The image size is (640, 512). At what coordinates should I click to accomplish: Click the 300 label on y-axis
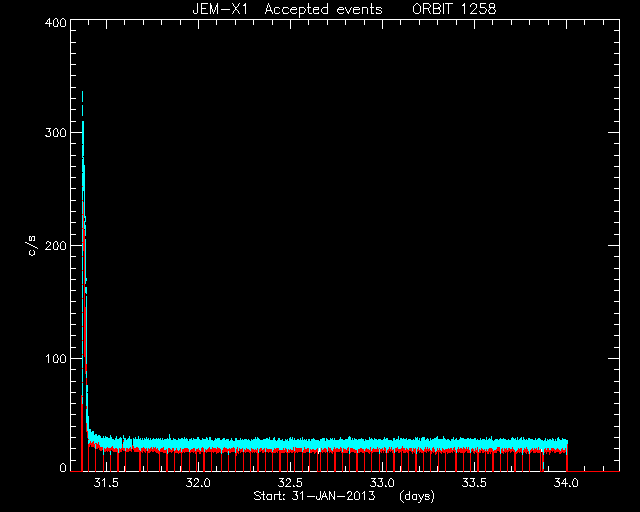pyautogui.click(x=55, y=133)
